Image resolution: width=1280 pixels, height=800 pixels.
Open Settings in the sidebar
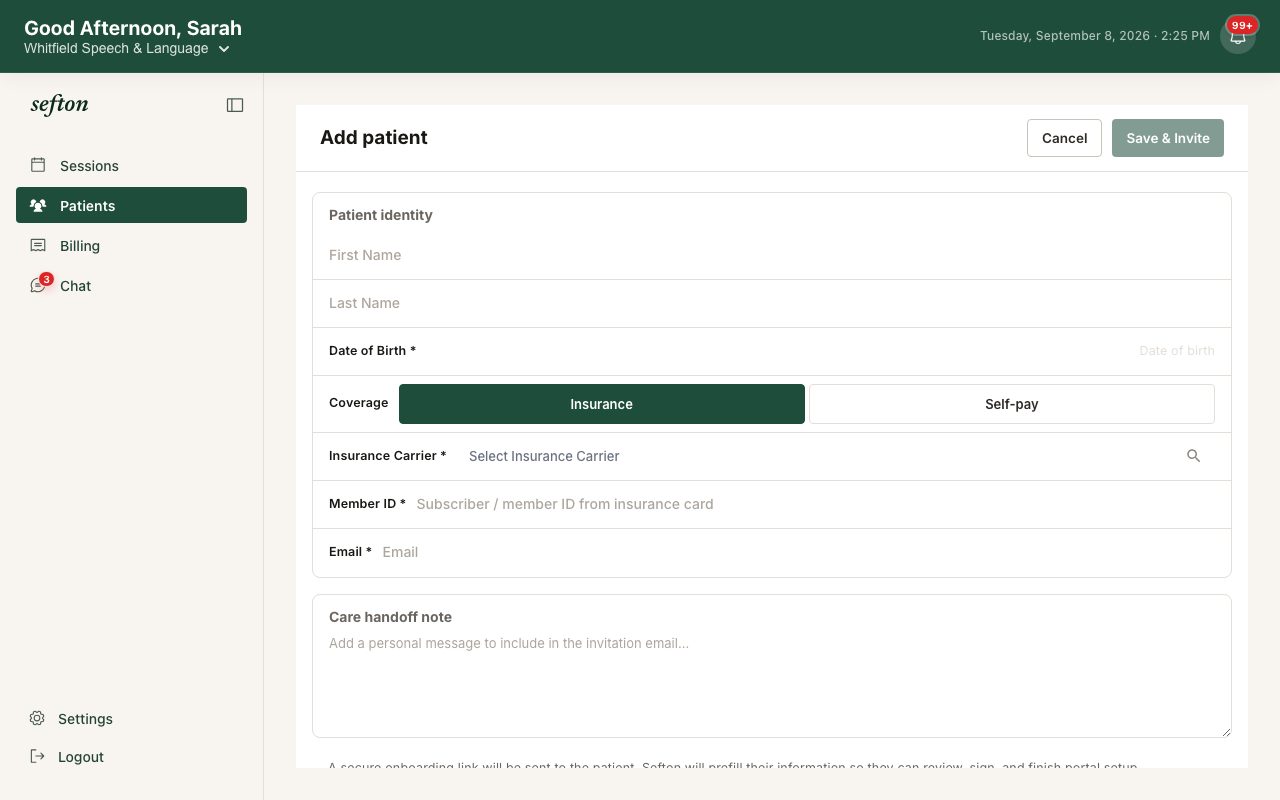pyautogui.click(x=131, y=718)
